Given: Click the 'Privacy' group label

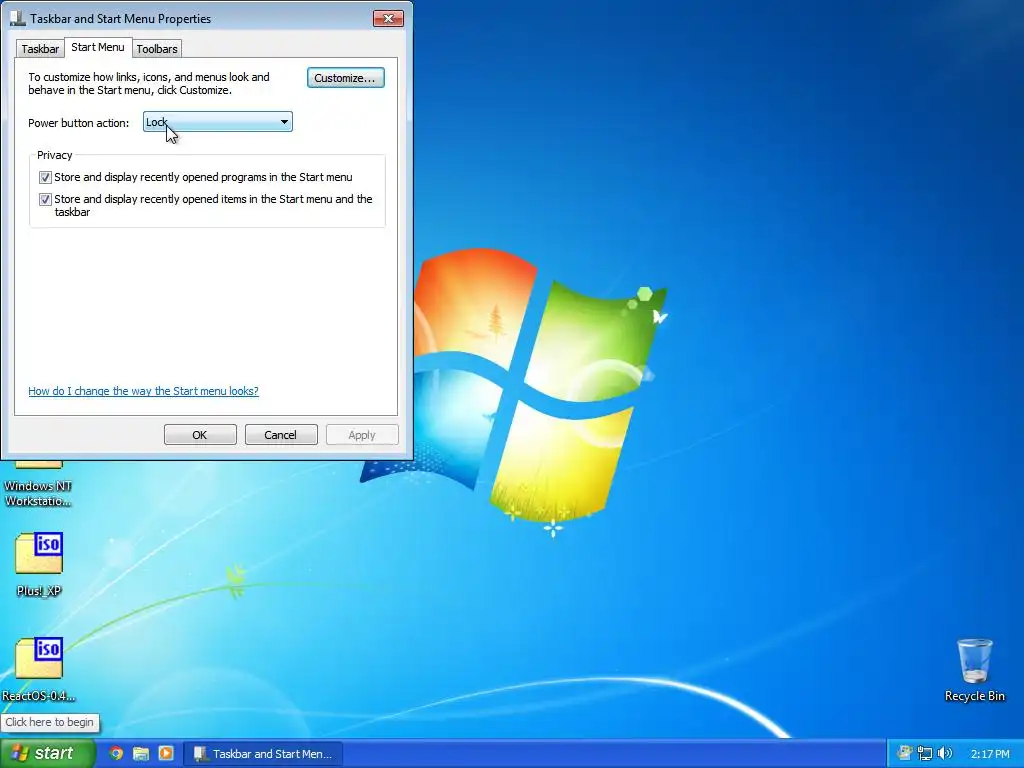Looking at the screenshot, I should (54, 155).
